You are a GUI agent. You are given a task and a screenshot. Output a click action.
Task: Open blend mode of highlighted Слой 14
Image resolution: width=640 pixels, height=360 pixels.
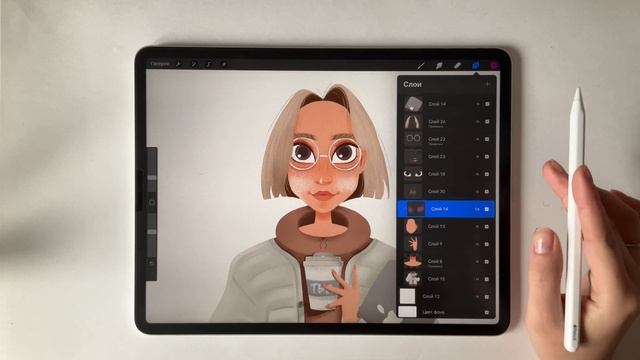(477, 209)
